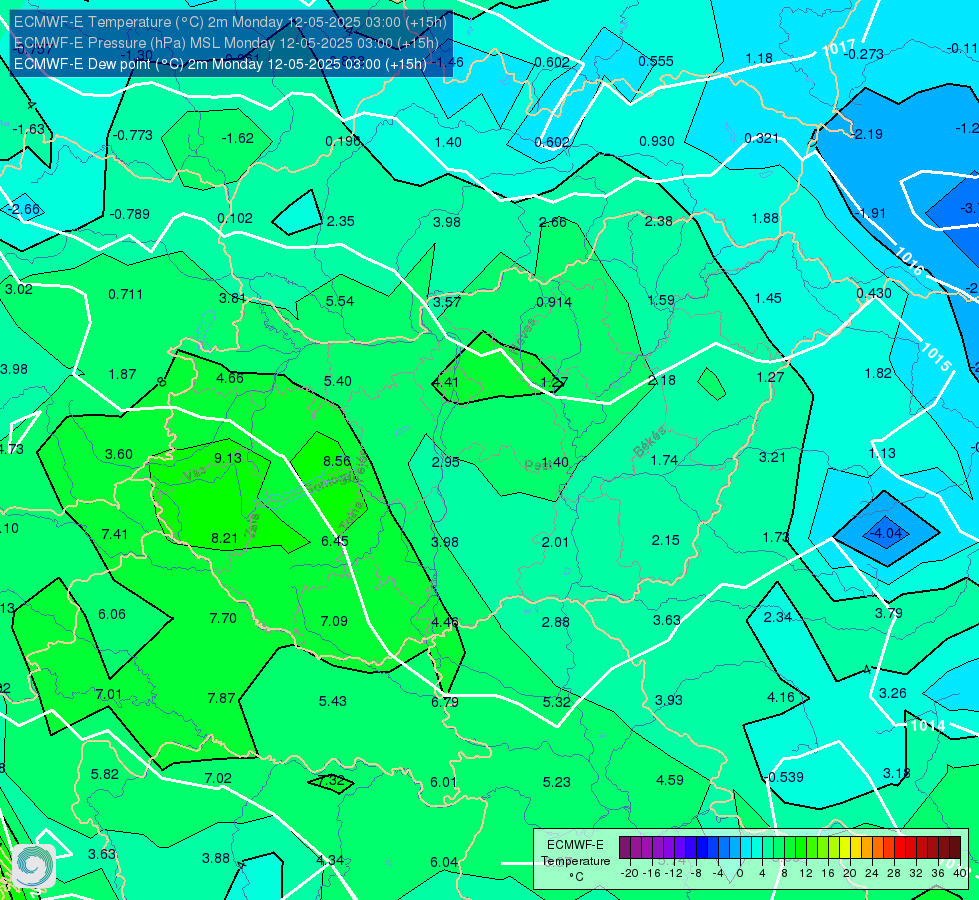Click the 1.74 value

coord(664,460)
